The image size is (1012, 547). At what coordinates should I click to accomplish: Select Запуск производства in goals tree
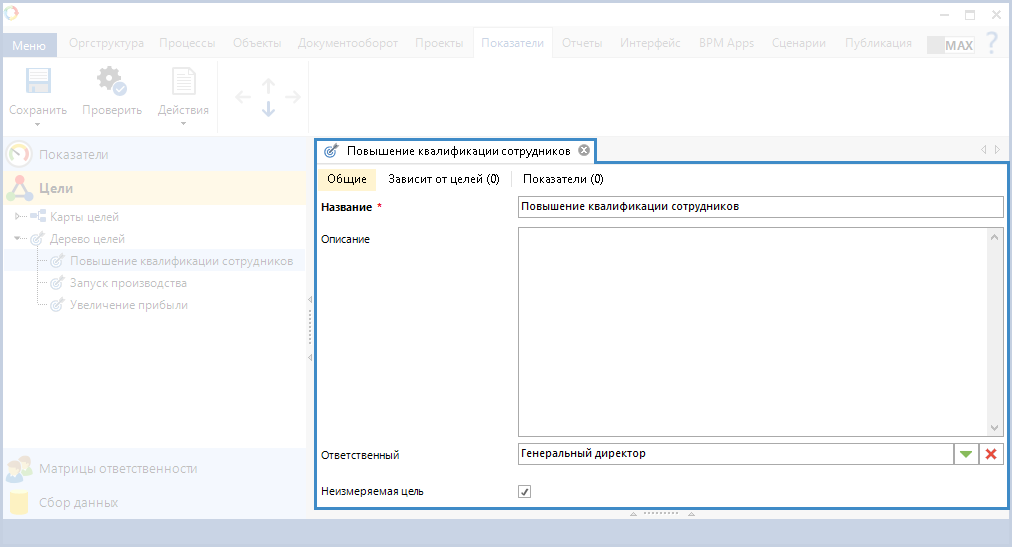coord(128,283)
